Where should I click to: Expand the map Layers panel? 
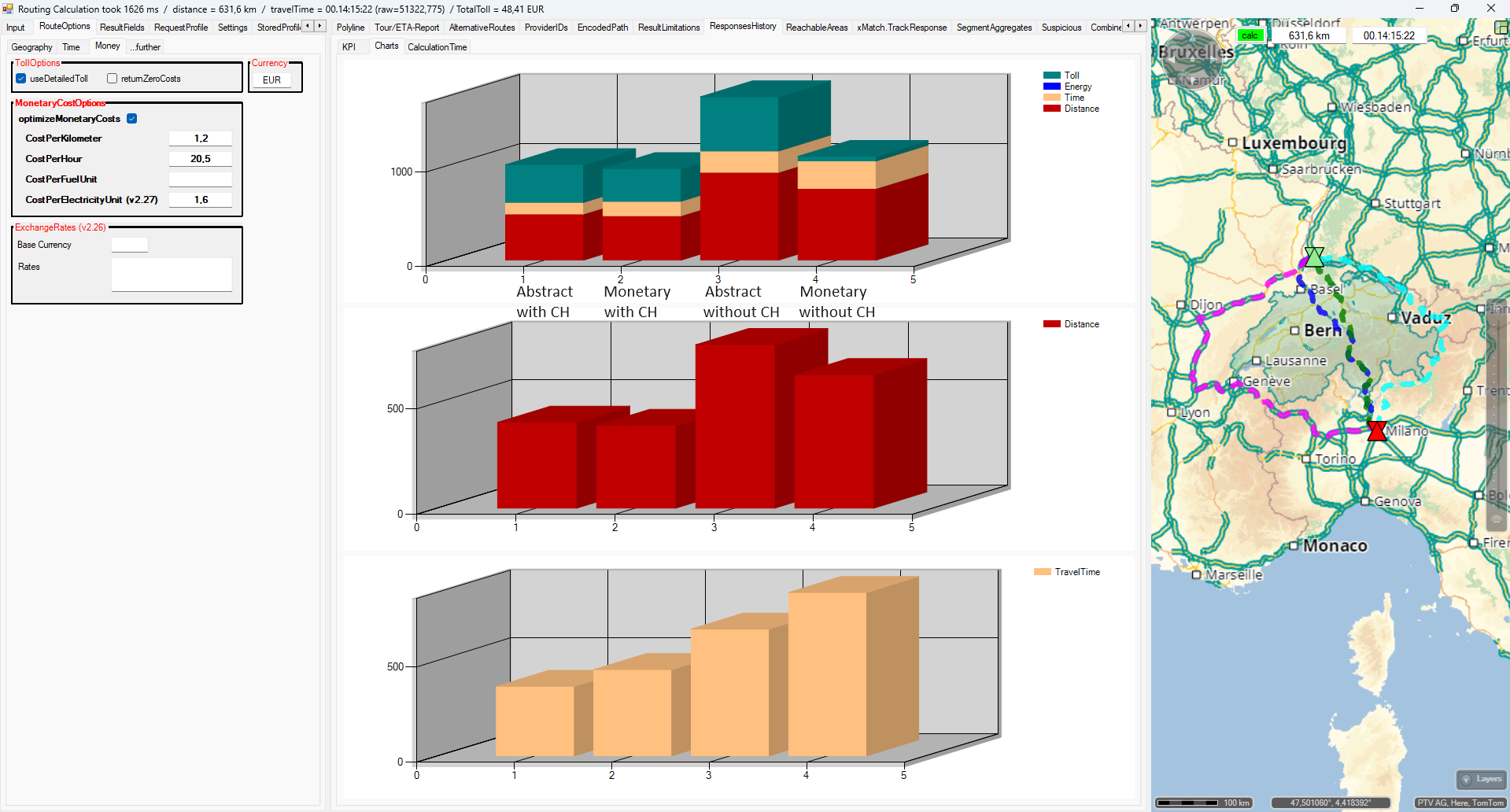(1481, 779)
